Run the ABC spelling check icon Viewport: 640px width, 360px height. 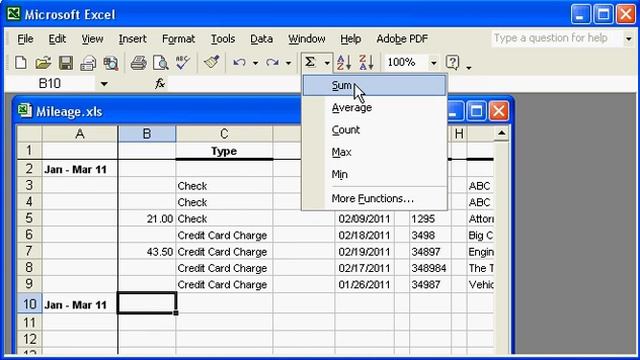(182, 63)
